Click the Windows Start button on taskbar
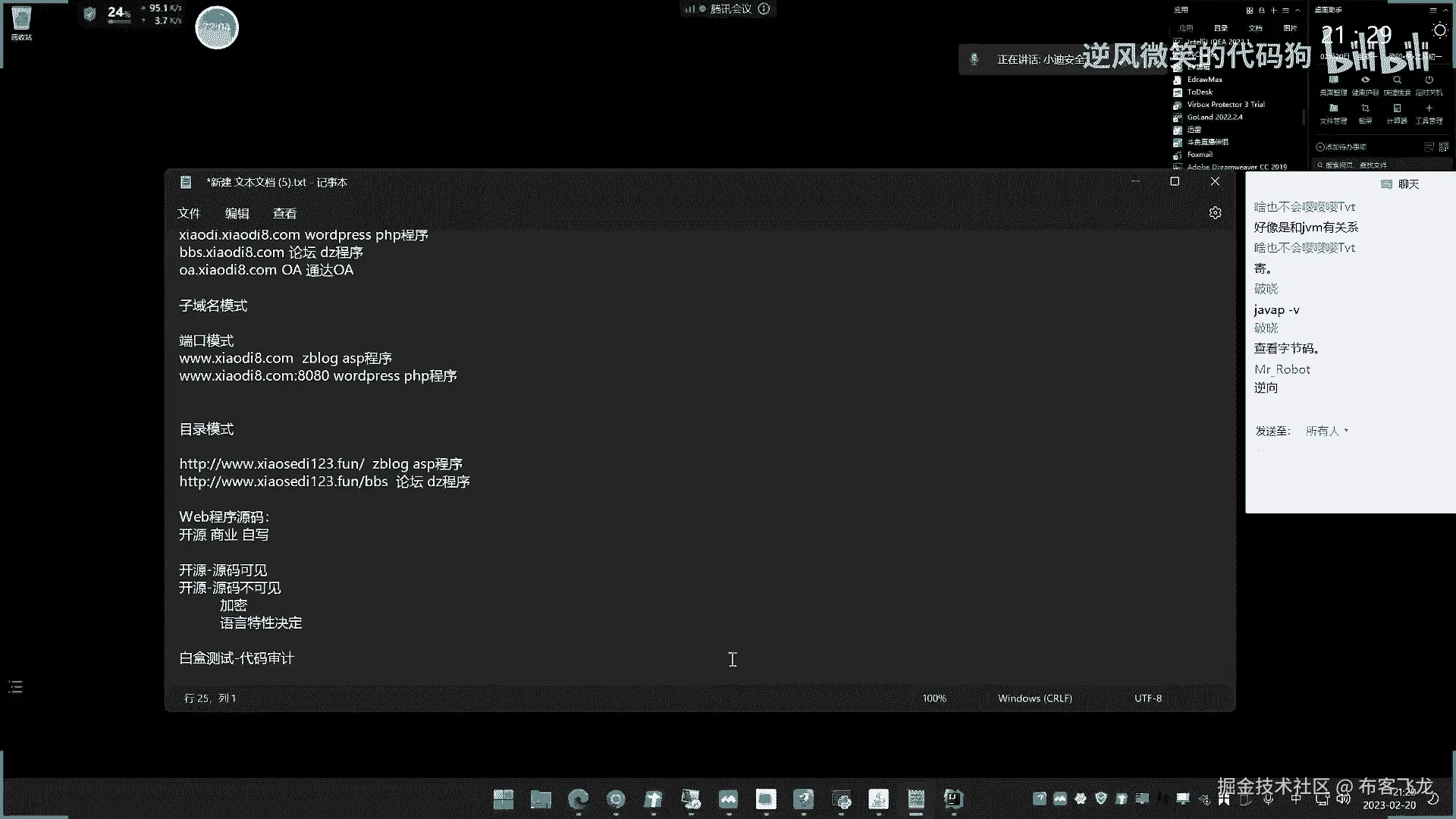The image size is (1456, 819). (504, 799)
